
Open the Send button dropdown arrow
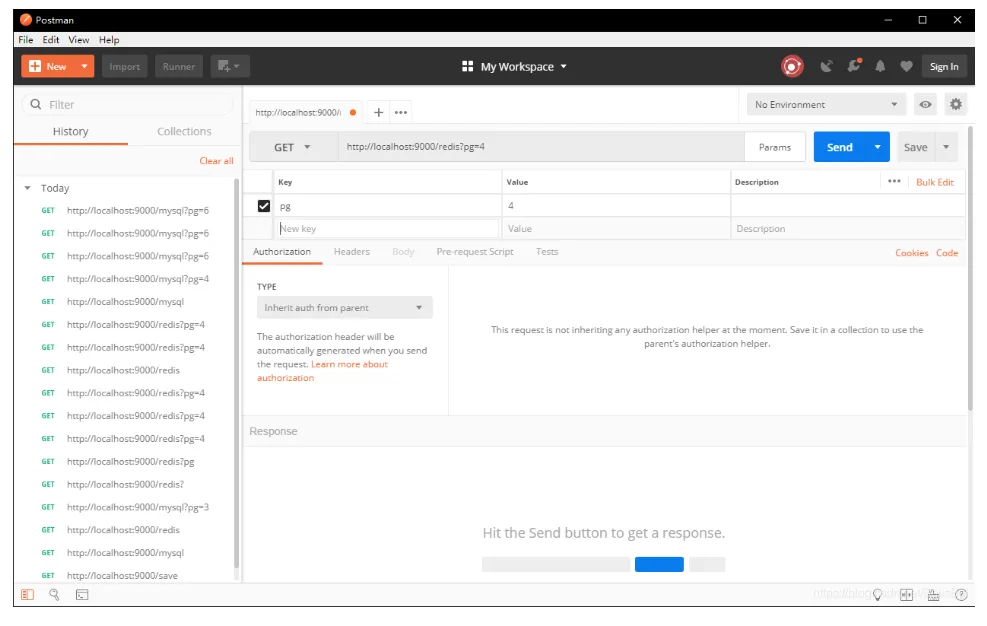pos(877,147)
